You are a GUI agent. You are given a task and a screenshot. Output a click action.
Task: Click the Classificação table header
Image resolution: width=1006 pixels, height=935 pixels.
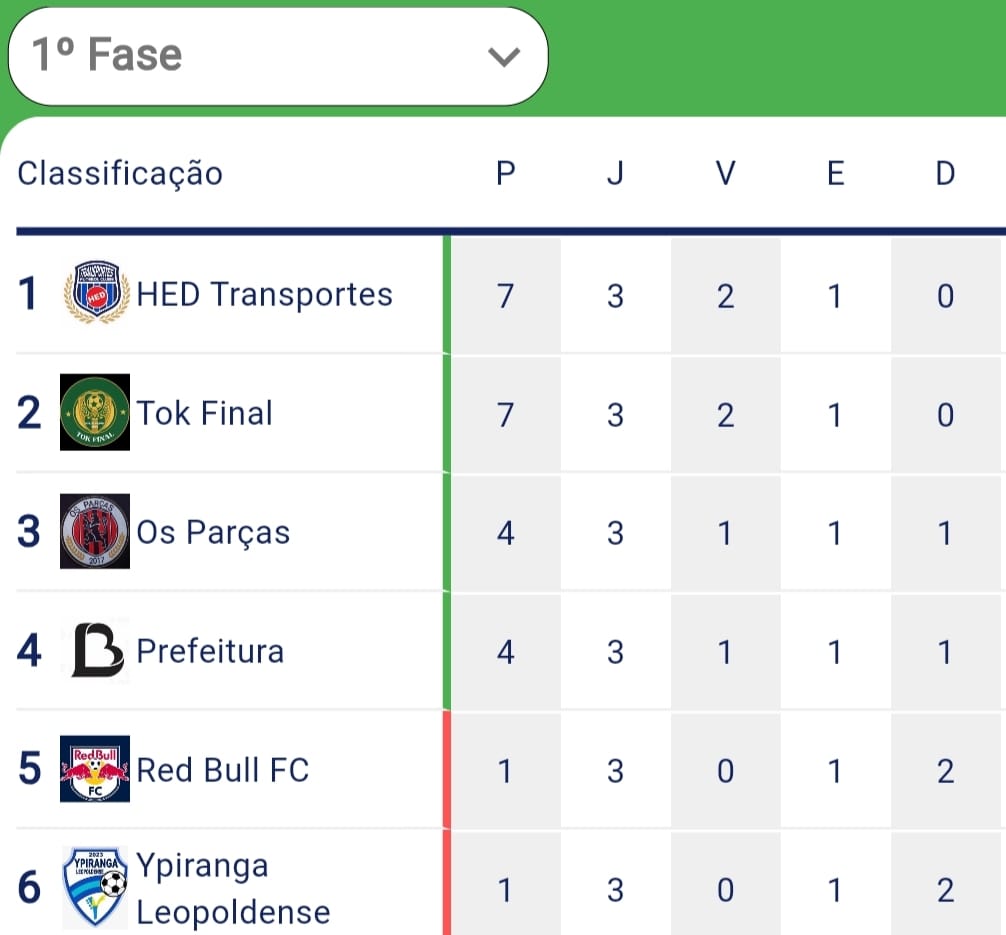pyautogui.click(x=120, y=172)
